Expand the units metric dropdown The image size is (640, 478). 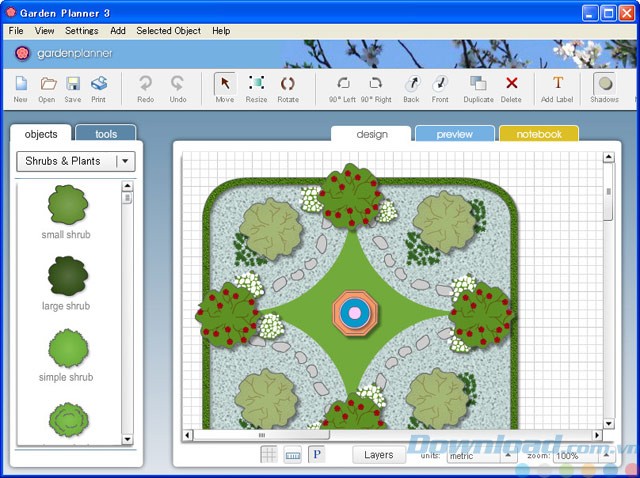click(x=507, y=456)
